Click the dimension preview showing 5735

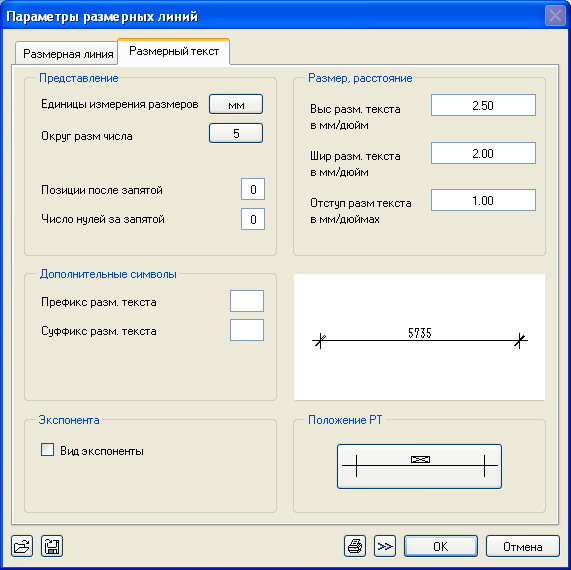[x=420, y=337]
